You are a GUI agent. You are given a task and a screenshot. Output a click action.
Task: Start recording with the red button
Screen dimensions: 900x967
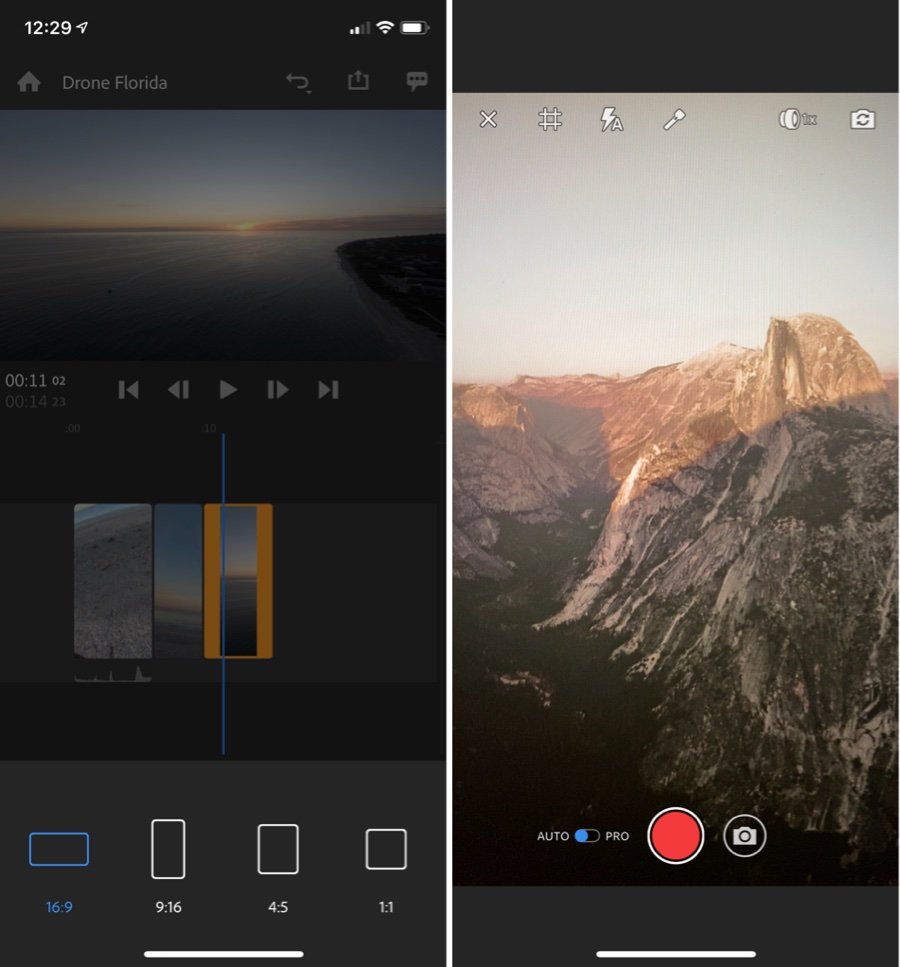click(x=675, y=836)
